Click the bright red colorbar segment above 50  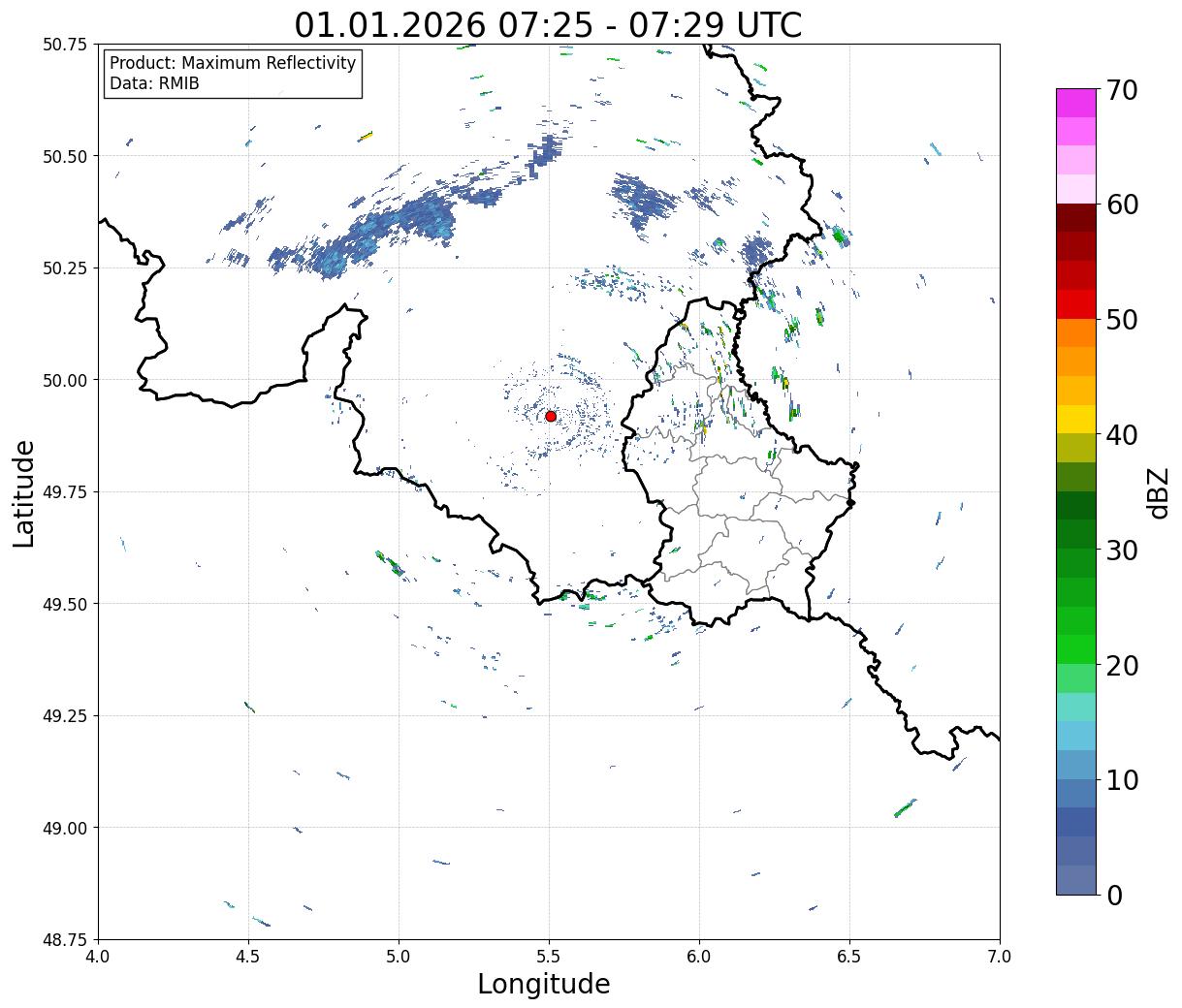pyautogui.click(x=1076, y=304)
